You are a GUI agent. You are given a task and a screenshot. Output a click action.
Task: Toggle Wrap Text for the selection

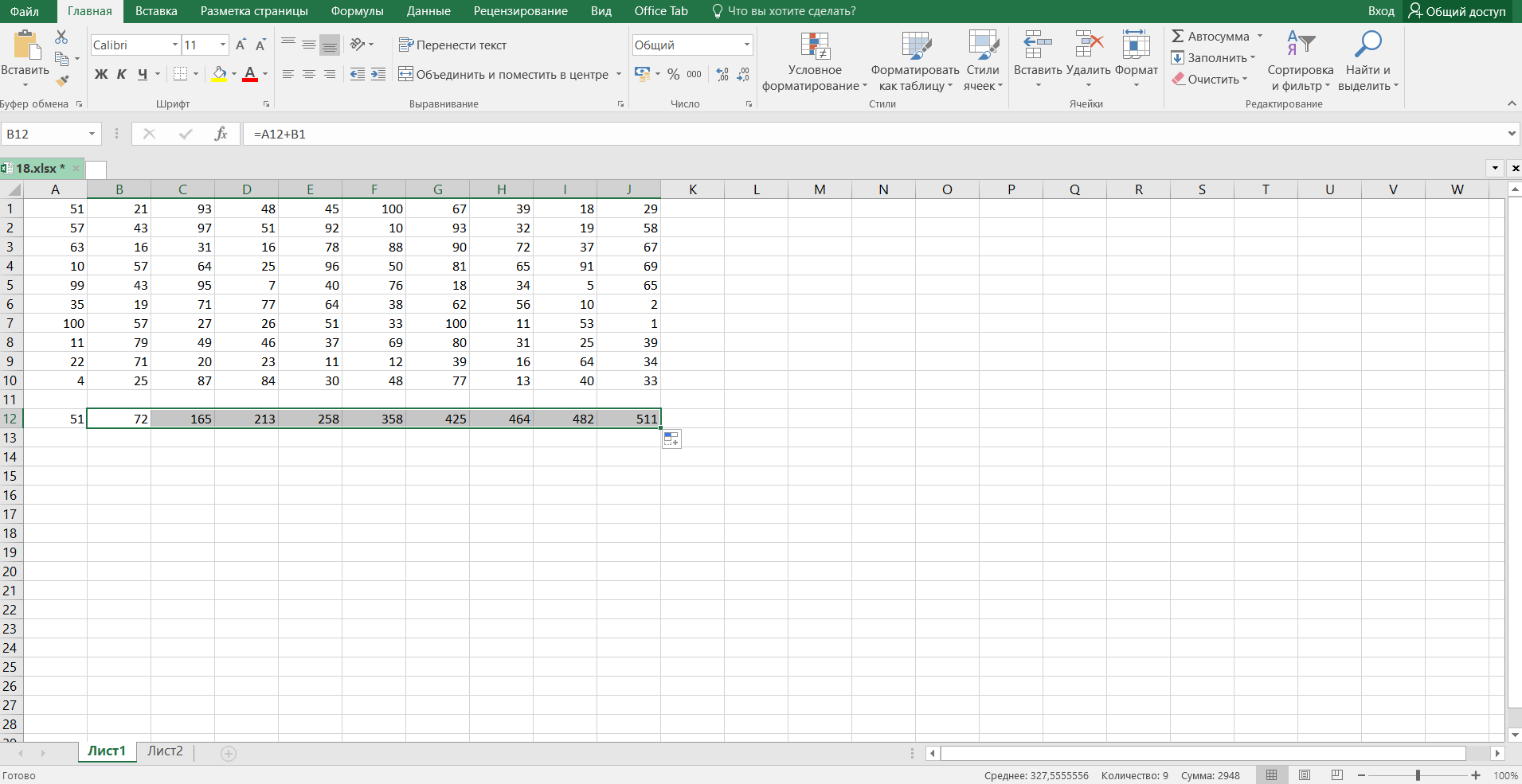(x=452, y=45)
